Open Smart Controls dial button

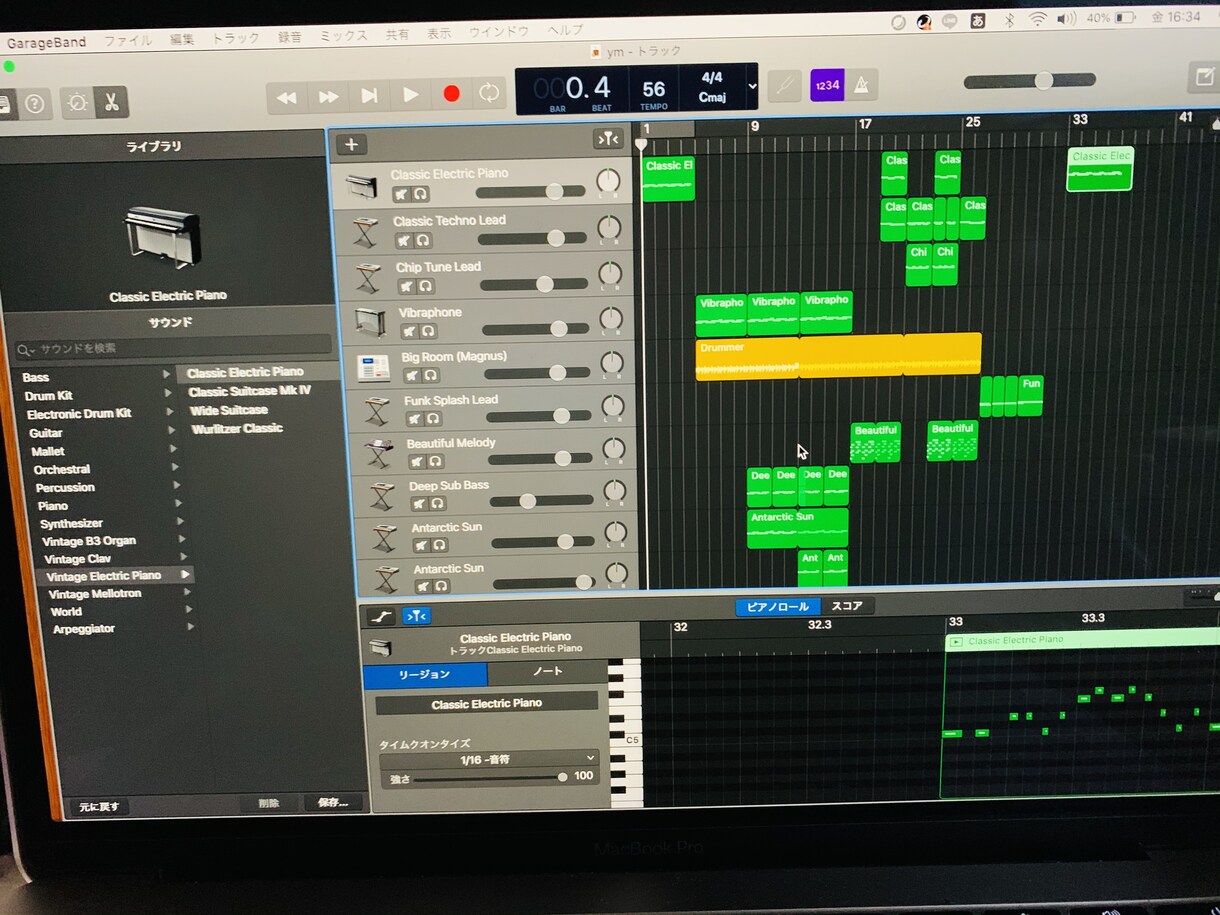pos(78,103)
